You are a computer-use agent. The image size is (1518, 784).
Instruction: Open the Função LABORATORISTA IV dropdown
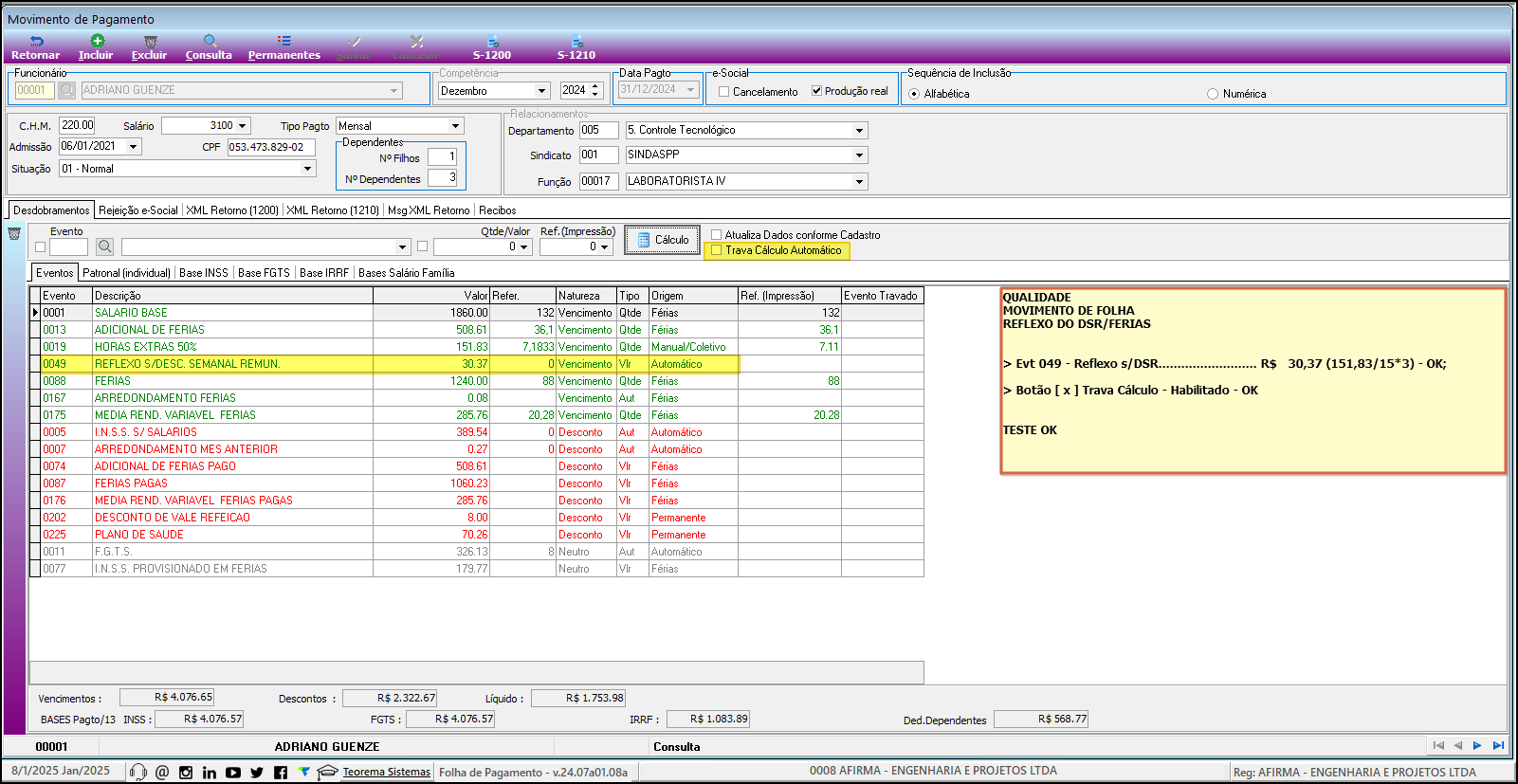coord(860,182)
